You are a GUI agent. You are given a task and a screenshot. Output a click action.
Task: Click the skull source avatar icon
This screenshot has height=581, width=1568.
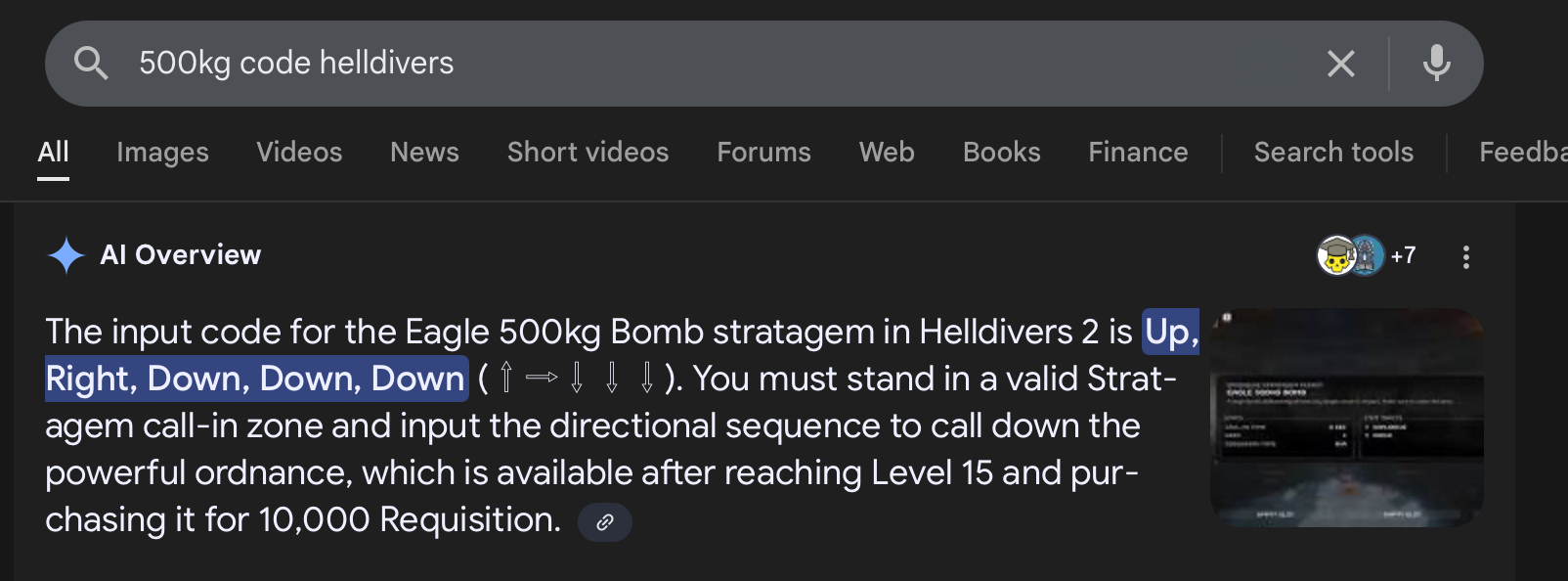(x=1335, y=255)
